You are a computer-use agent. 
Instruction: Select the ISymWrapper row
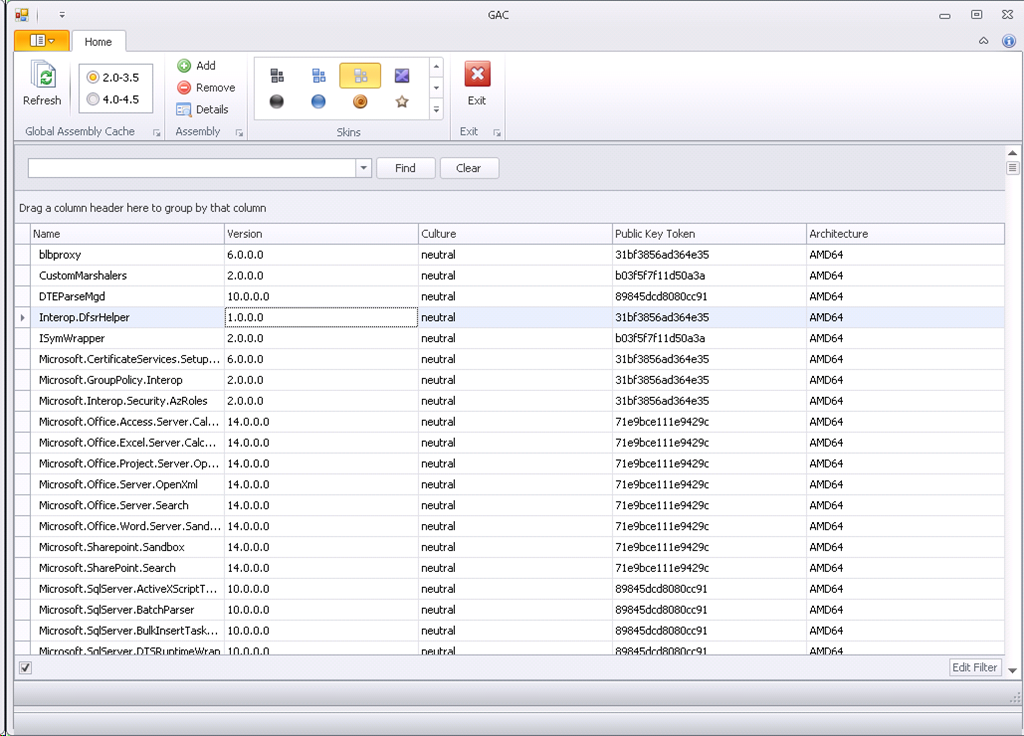coord(509,338)
